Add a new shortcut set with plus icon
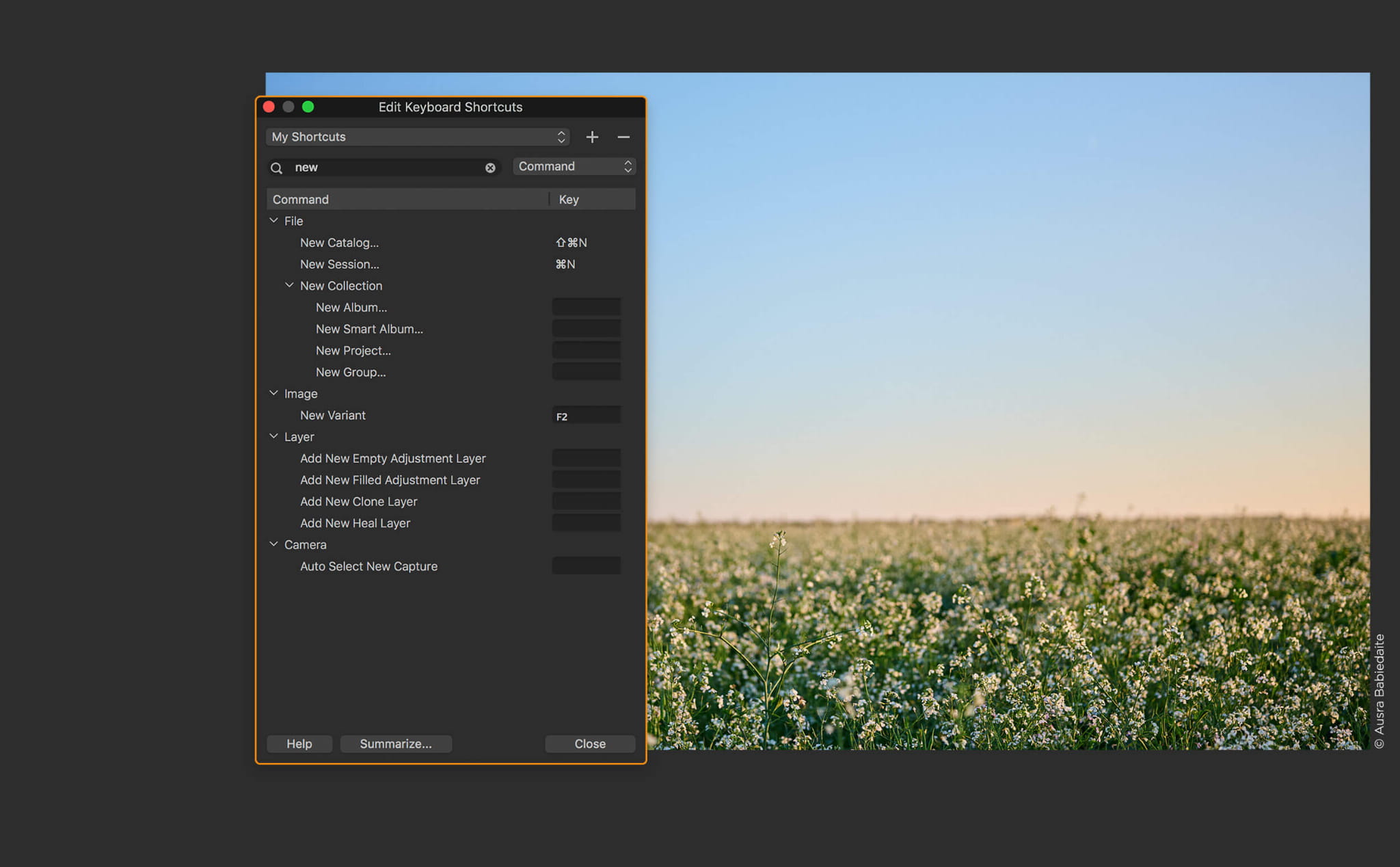1400x867 pixels. [x=592, y=137]
